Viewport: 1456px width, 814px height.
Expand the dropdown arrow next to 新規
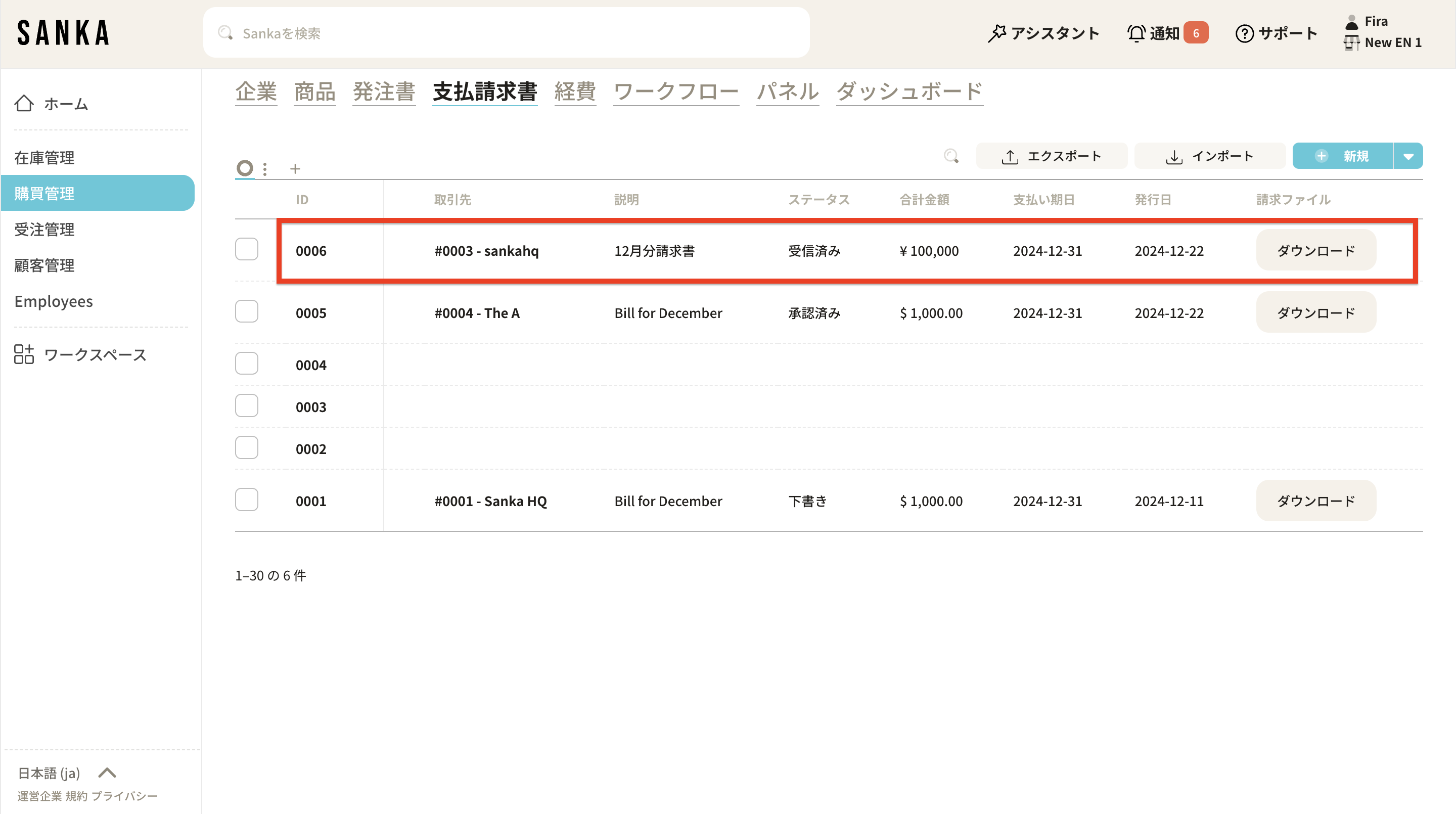pos(1408,156)
